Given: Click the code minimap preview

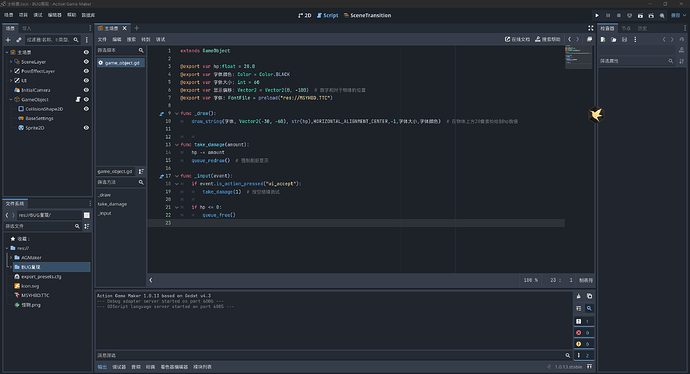Looking at the screenshot, I should 578,57.
